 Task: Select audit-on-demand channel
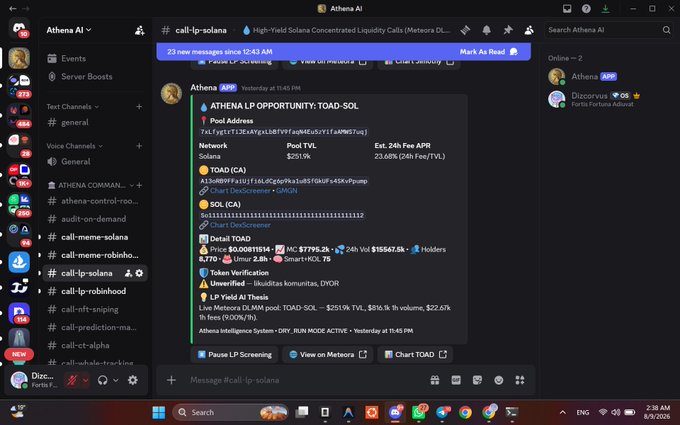pos(95,219)
